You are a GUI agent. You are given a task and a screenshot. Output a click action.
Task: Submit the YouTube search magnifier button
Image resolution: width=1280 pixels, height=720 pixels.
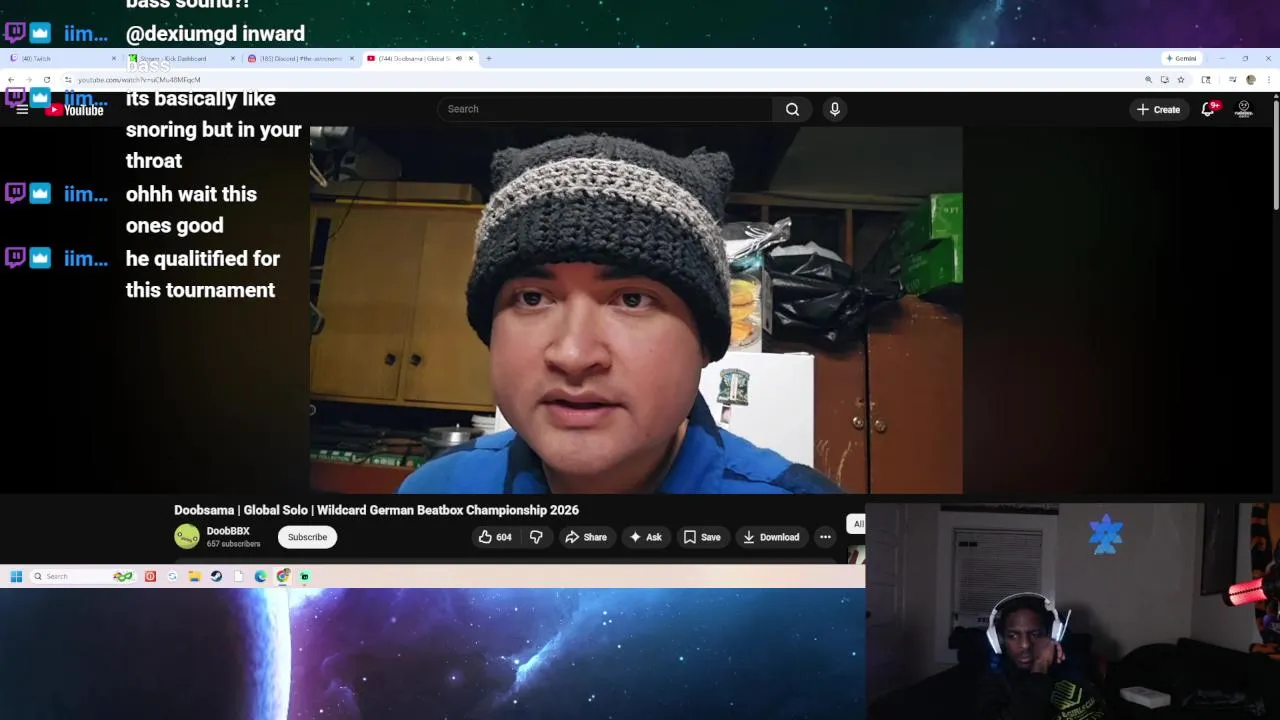click(x=792, y=109)
